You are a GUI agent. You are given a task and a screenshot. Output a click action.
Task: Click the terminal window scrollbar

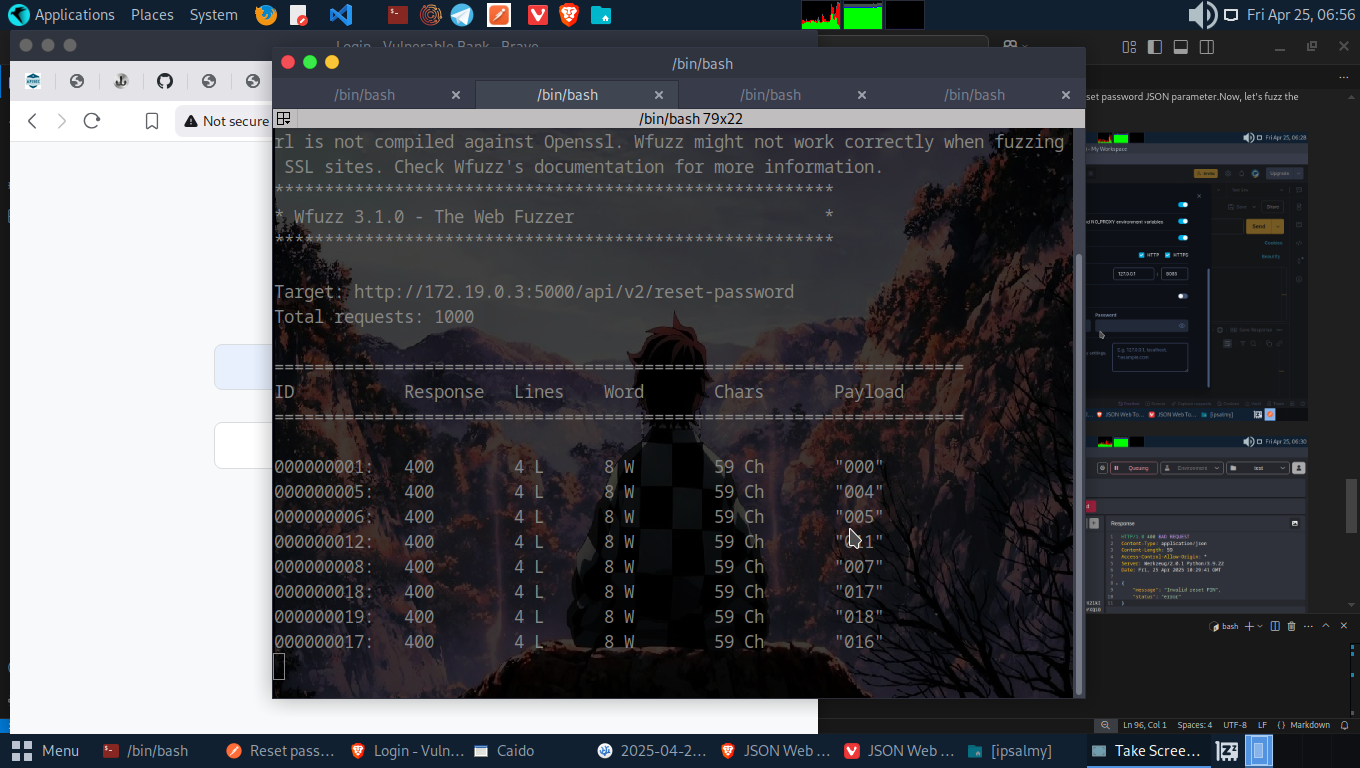point(1078,472)
